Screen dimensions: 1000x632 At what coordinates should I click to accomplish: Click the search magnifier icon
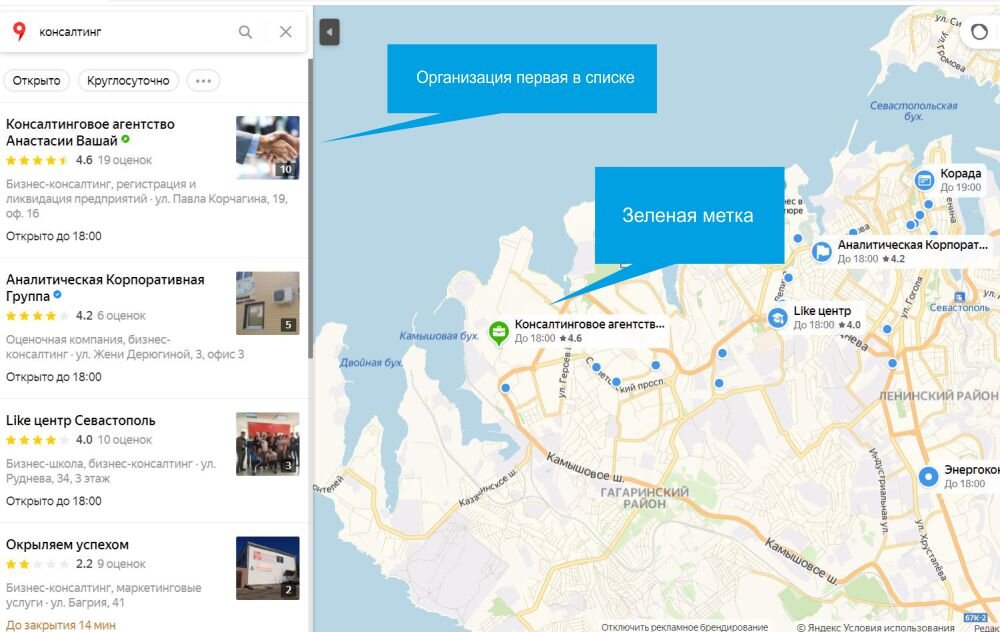coord(245,32)
